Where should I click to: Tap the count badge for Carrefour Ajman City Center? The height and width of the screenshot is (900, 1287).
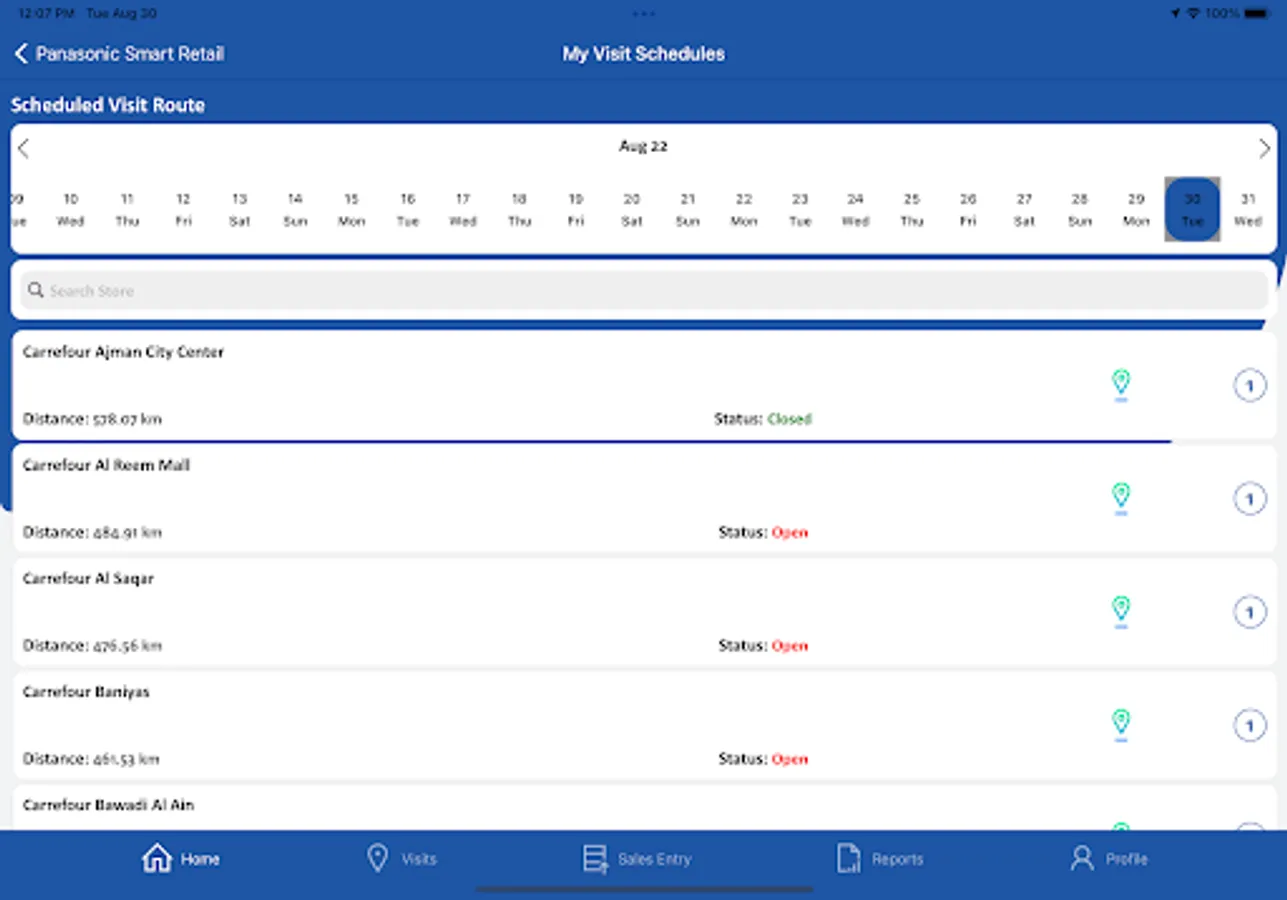pyautogui.click(x=1250, y=386)
